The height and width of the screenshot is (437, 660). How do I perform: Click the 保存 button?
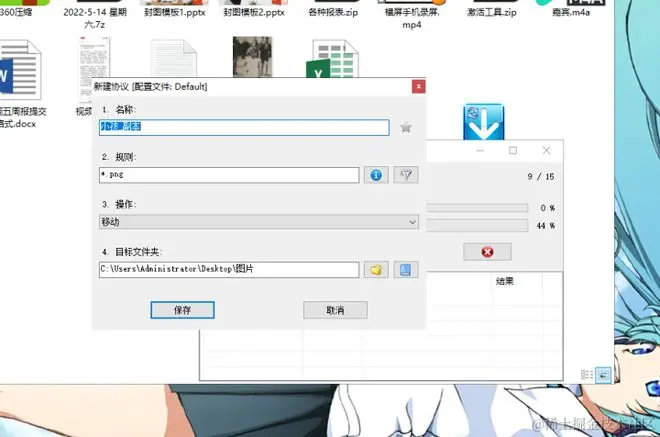pyautogui.click(x=182, y=310)
